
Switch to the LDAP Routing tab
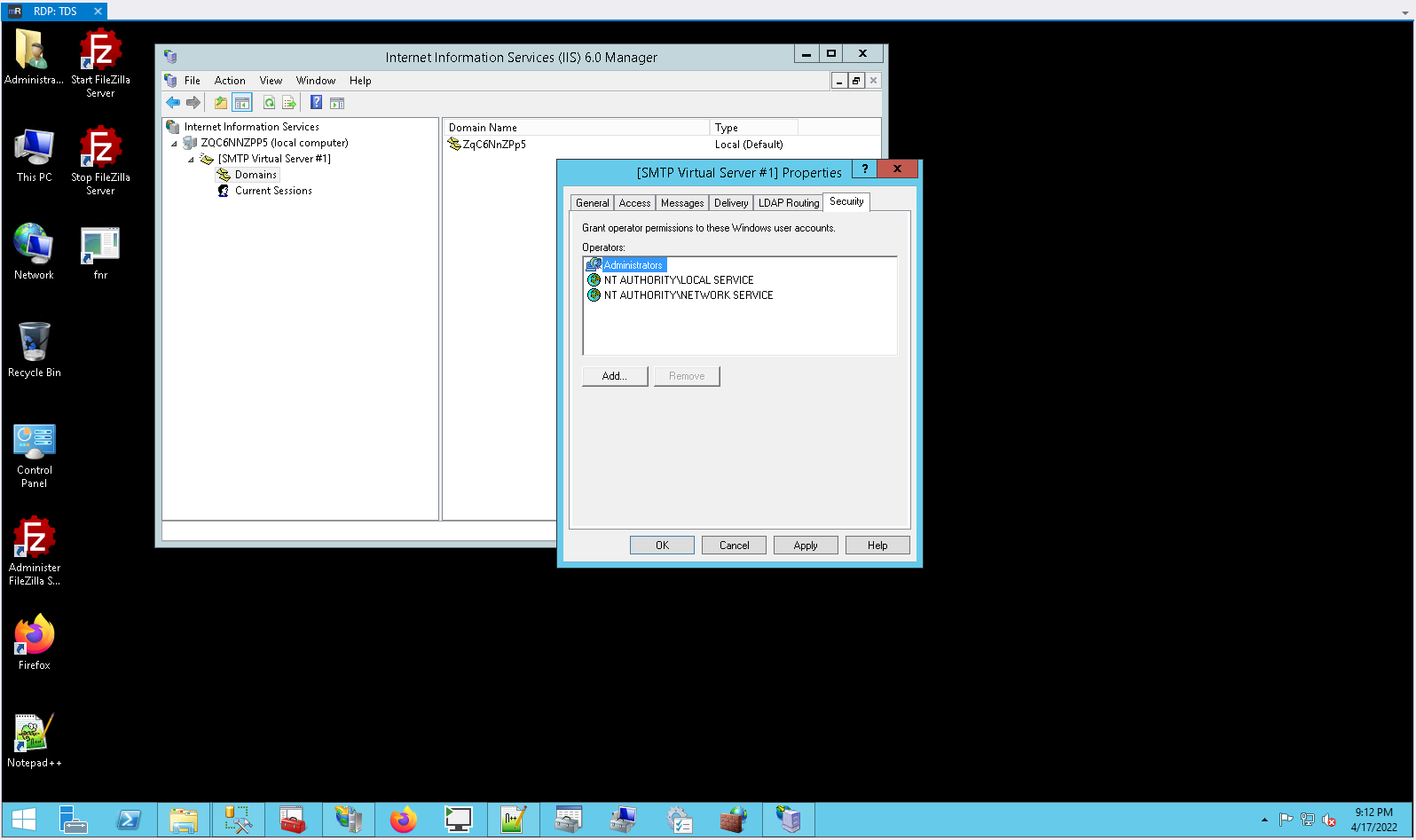[789, 203]
